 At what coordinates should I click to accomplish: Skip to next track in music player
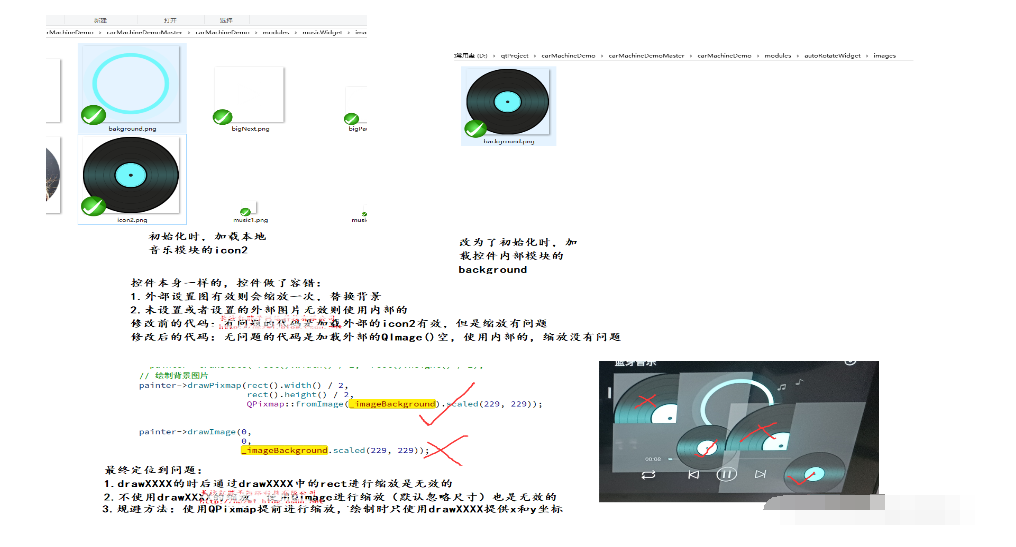coord(761,474)
